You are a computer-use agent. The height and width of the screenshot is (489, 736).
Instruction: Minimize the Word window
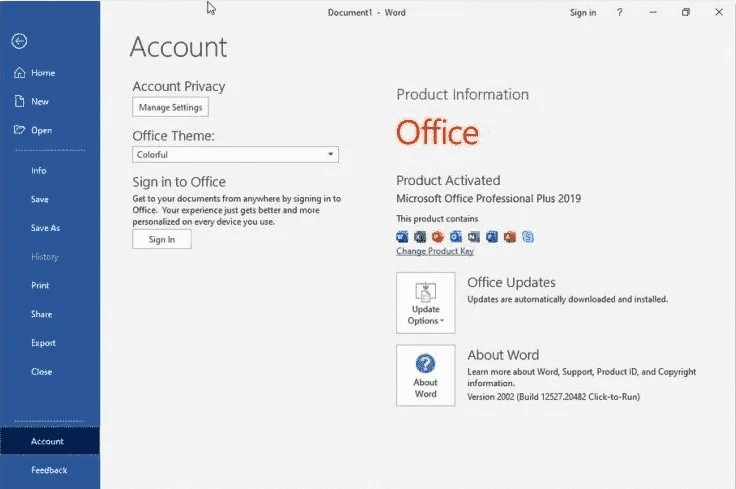coord(653,13)
